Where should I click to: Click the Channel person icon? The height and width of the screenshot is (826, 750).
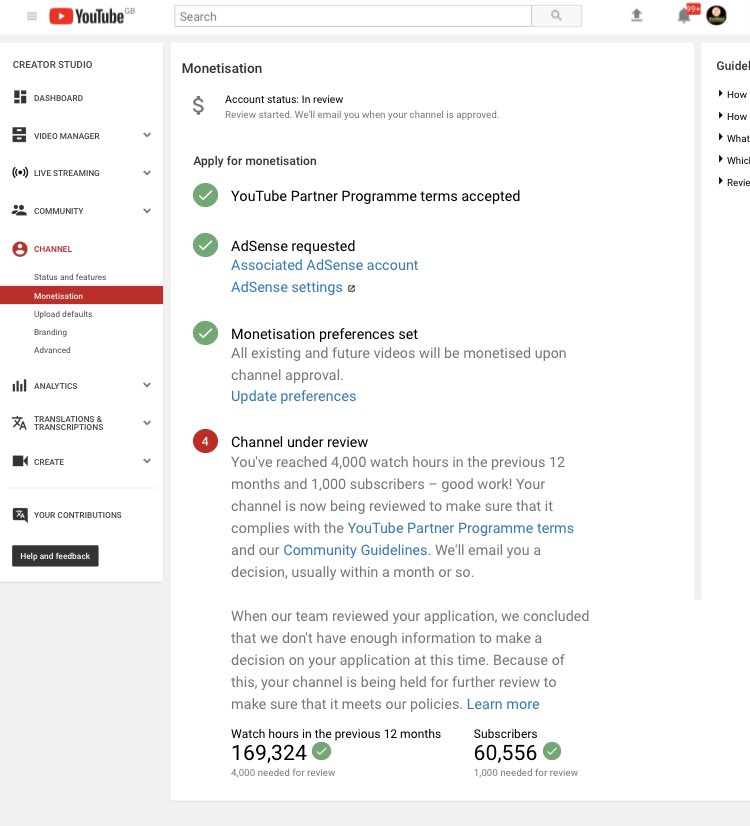[19, 249]
